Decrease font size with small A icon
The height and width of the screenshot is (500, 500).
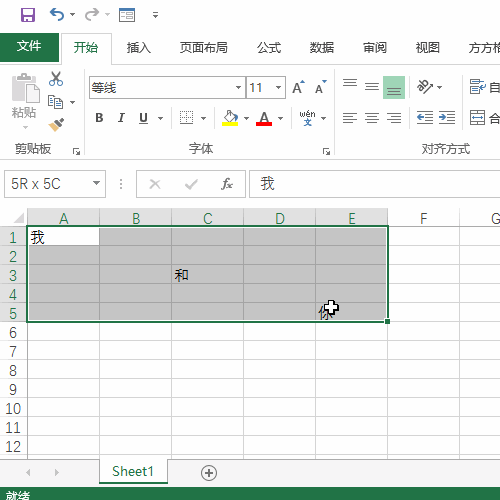pyautogui.click(x=321, y=87)
